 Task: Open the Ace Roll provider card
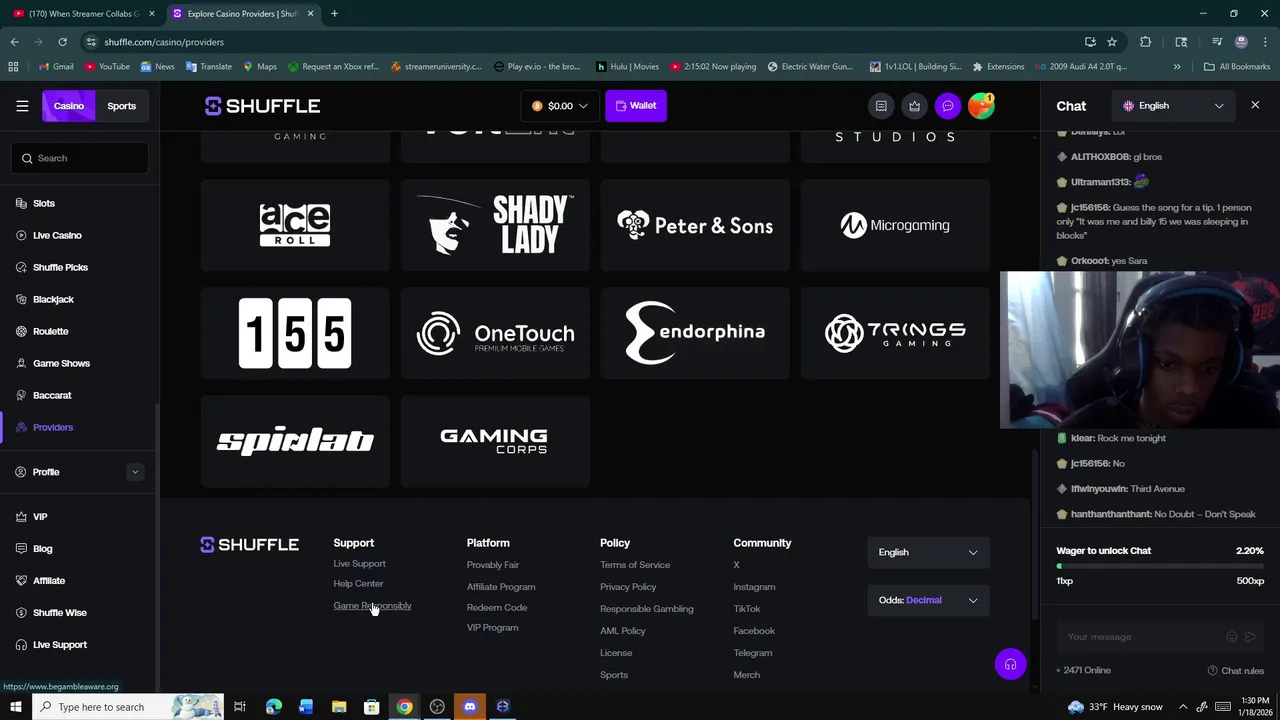click(x=295, y=225)
